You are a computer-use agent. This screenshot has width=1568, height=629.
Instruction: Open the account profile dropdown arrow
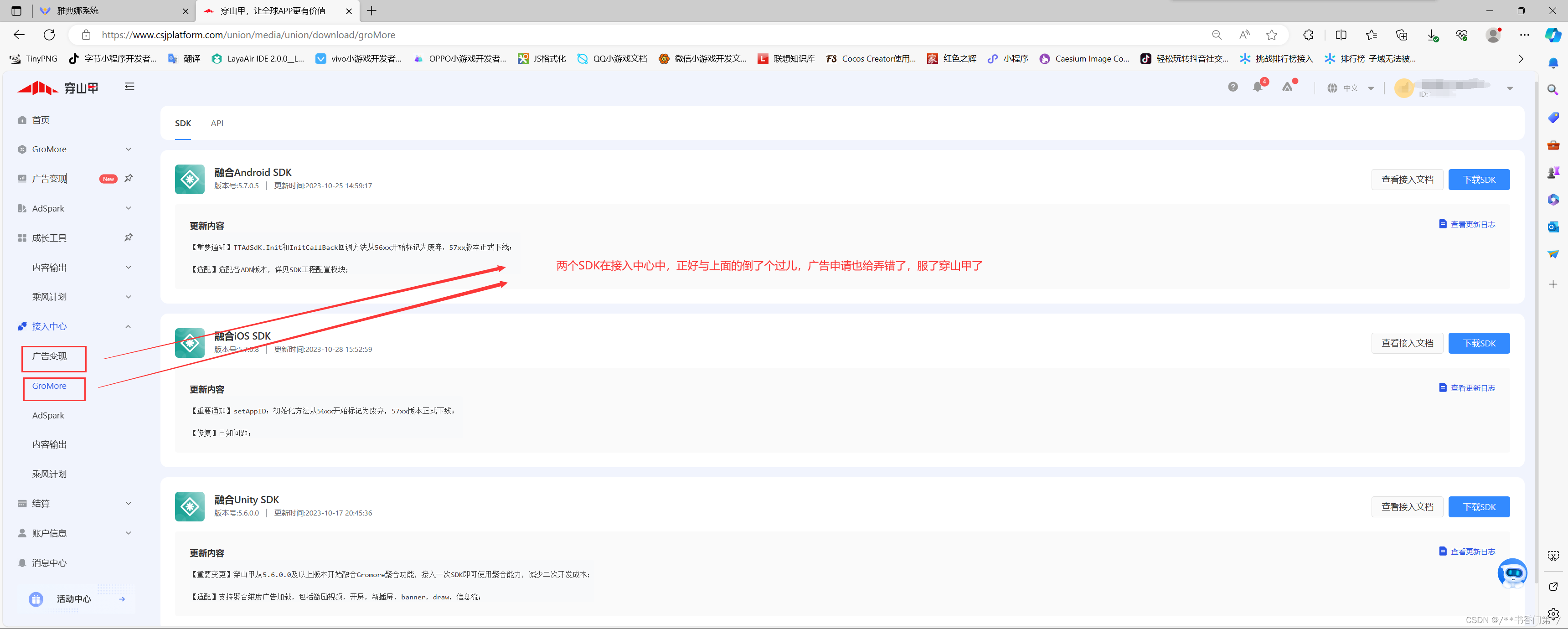1510,88
